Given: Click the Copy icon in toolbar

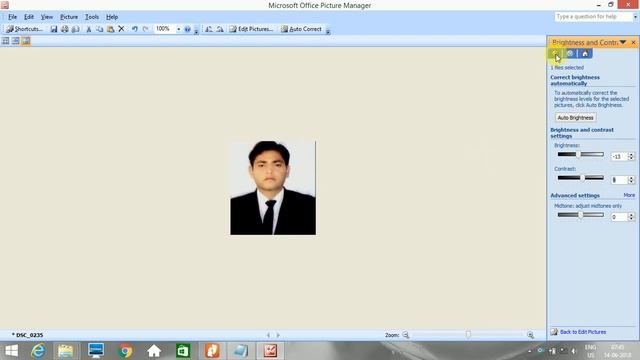Looking at the screenshot, I should click(100, 29).
